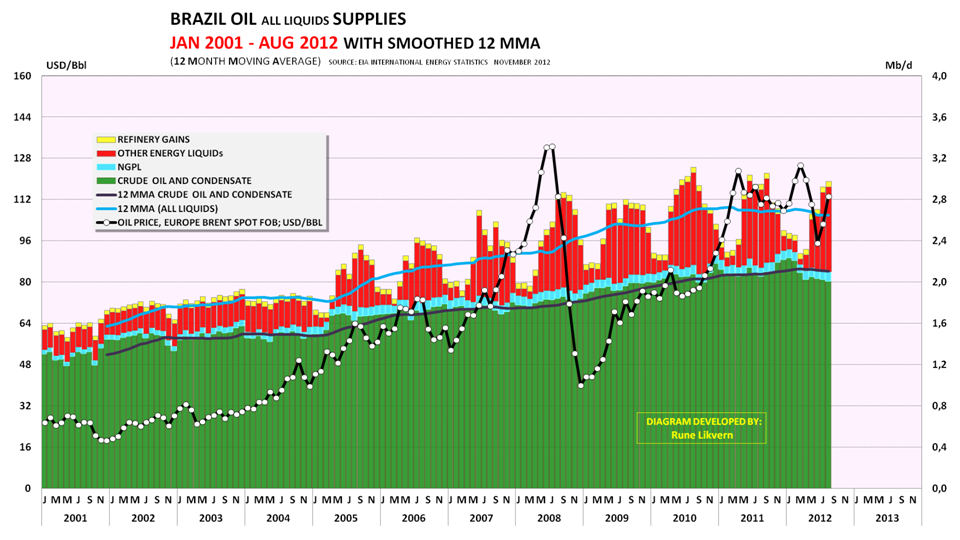Click the 4,0 value on the right axis
Screen dimensions: 960x540
pos(939,77)
